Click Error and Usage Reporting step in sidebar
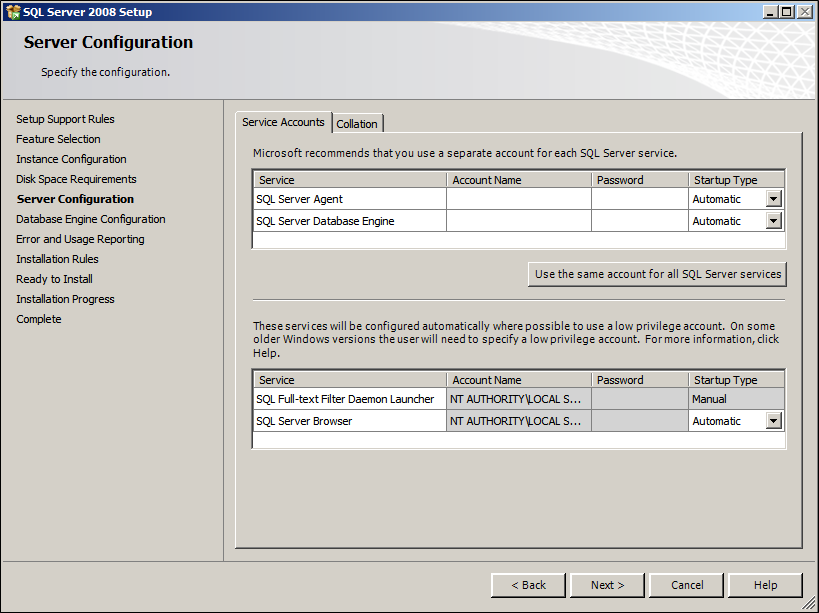This screenshot has height=613, width=819. click(x=80, y=239)
